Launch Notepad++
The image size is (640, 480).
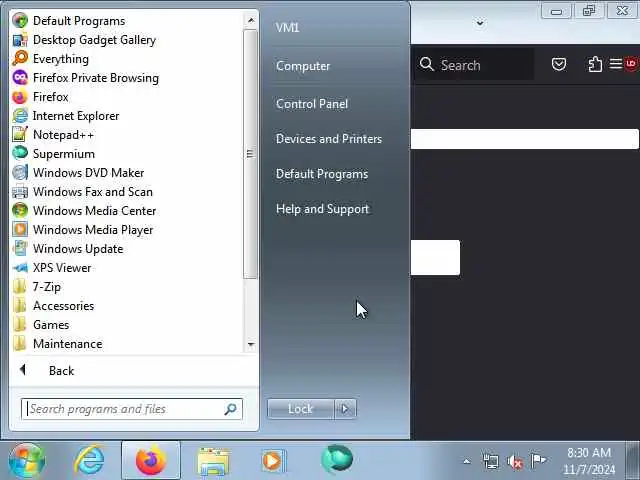click(x=53, y=135)
